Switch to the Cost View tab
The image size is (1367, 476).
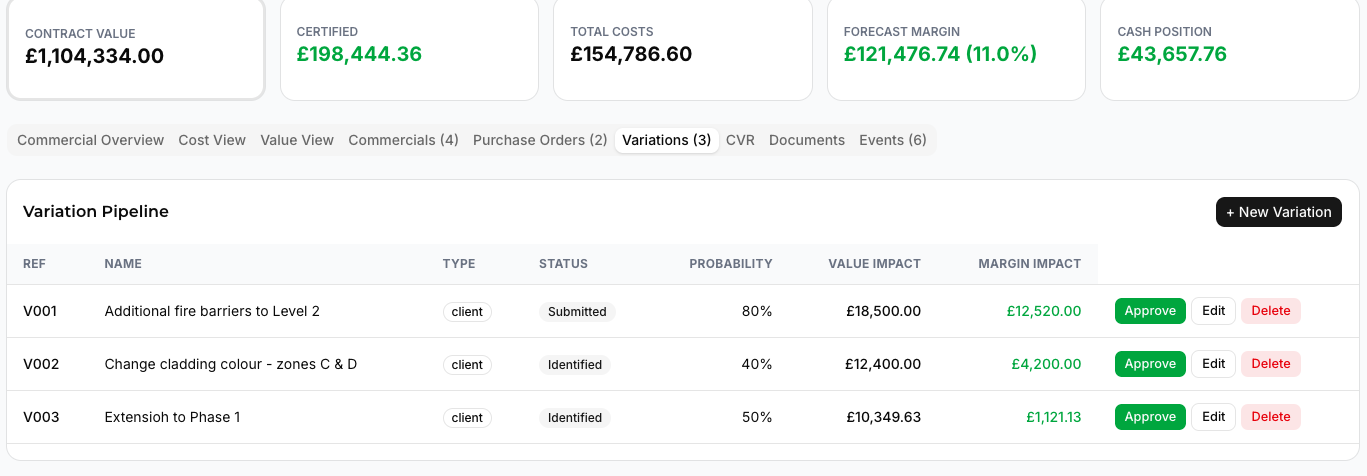point(212,140)
